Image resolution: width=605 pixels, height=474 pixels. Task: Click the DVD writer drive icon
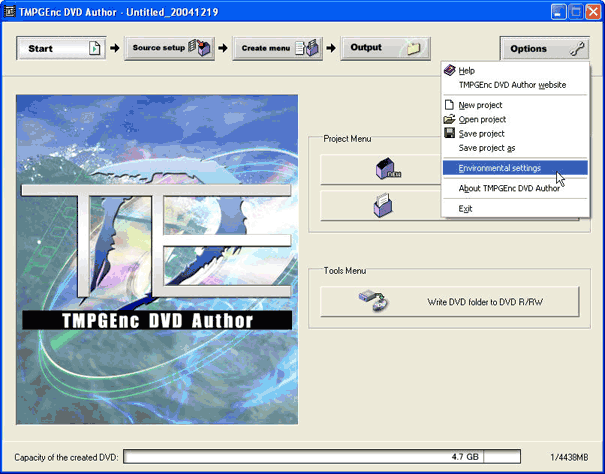click(372, 301)
